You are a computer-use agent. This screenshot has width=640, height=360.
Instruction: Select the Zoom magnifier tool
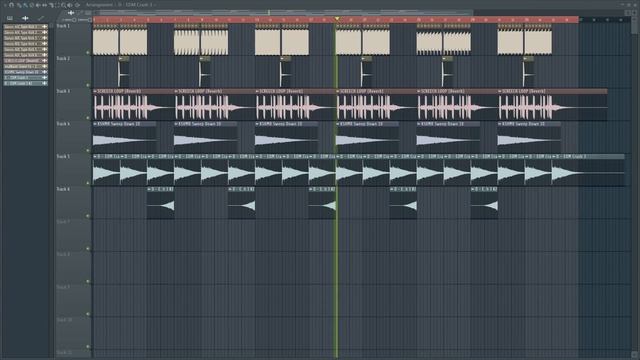[x=63, y=5]
